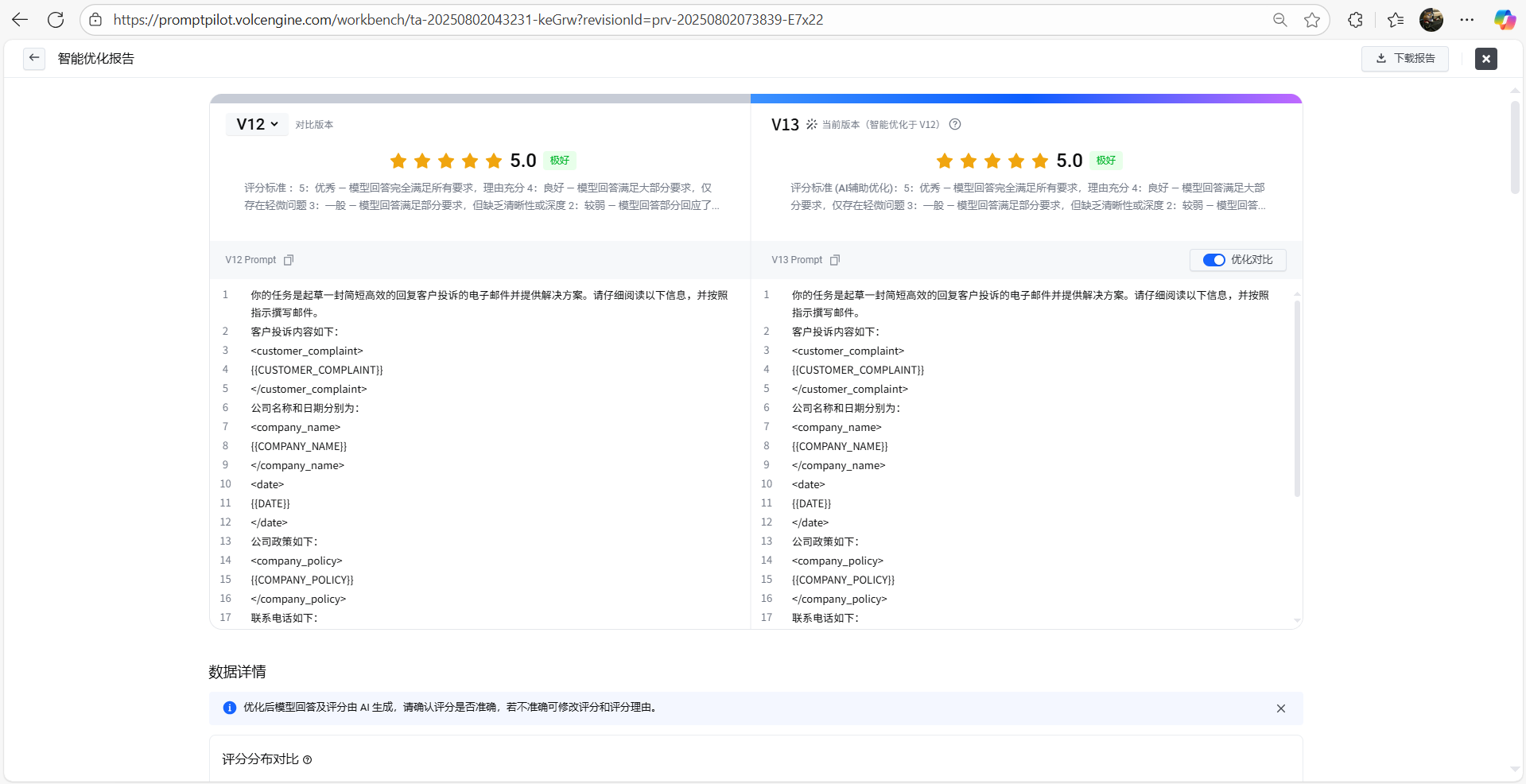Click the 数据详情 section heading

coord(237,672)
